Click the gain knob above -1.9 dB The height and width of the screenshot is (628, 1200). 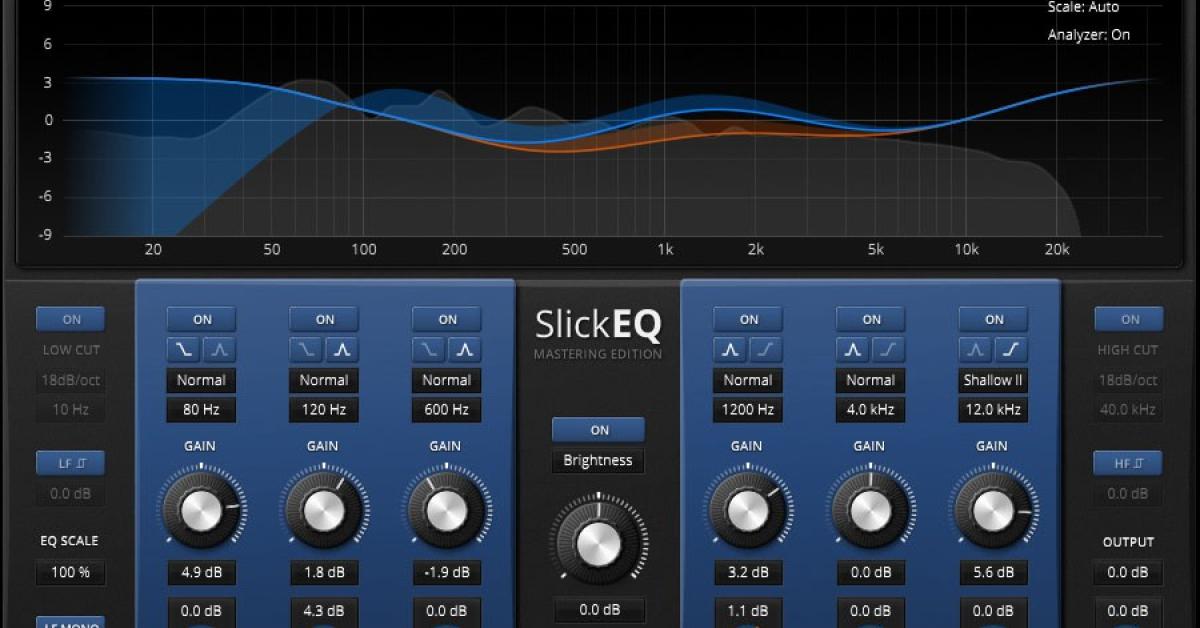(x=448, y=510)
